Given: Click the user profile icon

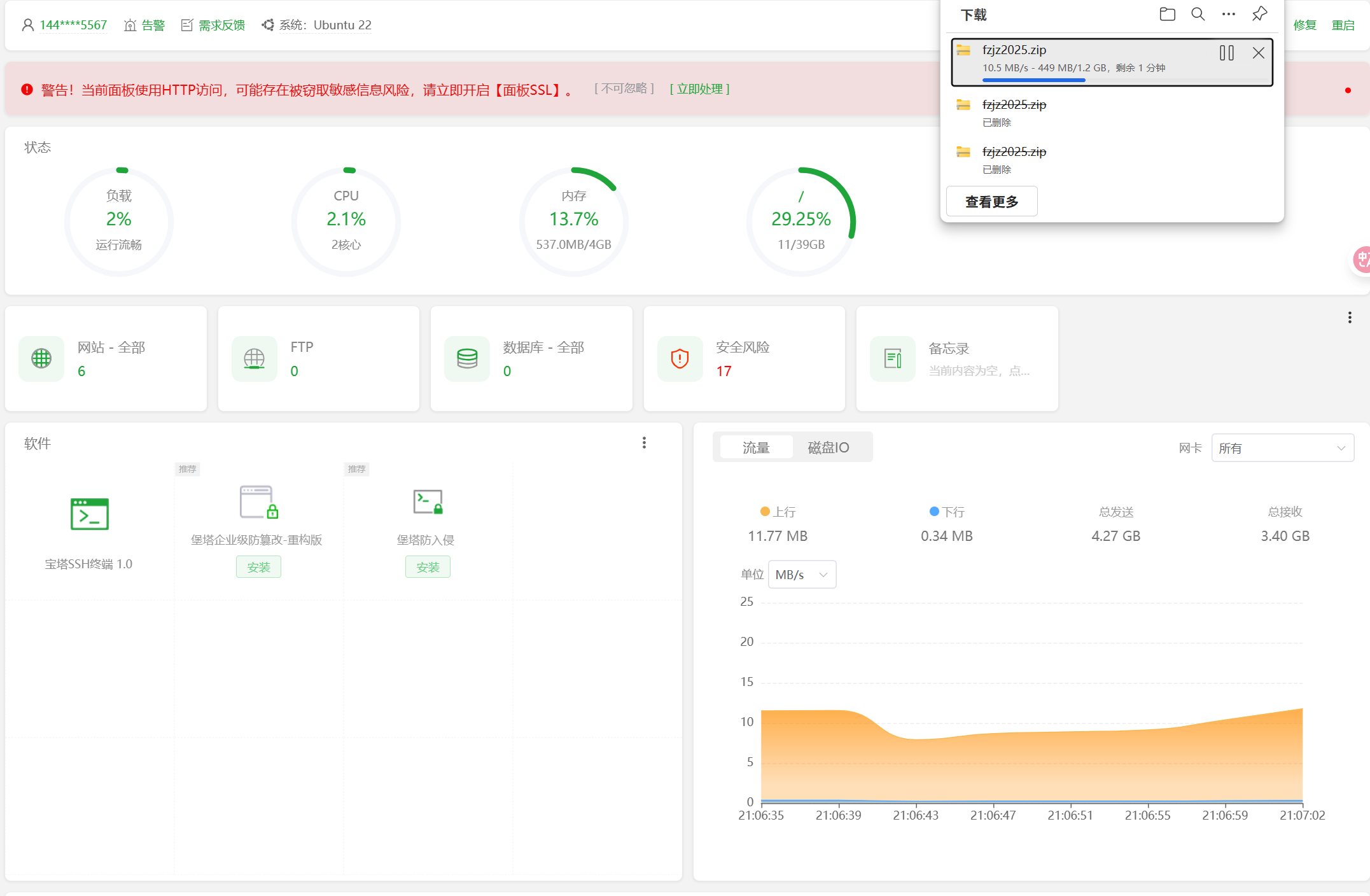Looking at the screenshot, I should [x=28, y=25].
